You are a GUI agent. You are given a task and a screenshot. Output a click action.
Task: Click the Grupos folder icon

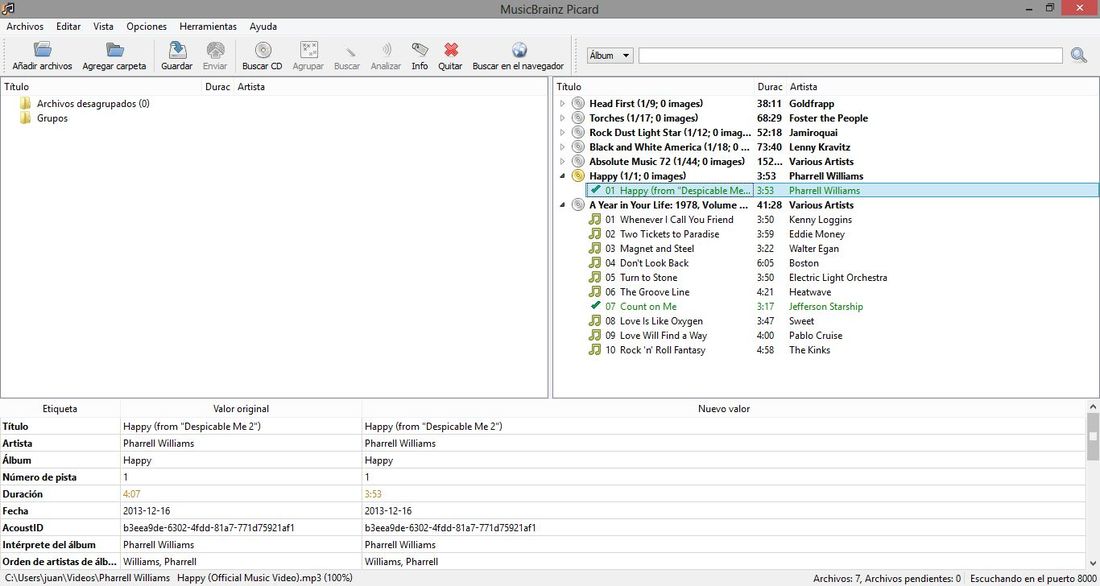(x=26, y=119)
